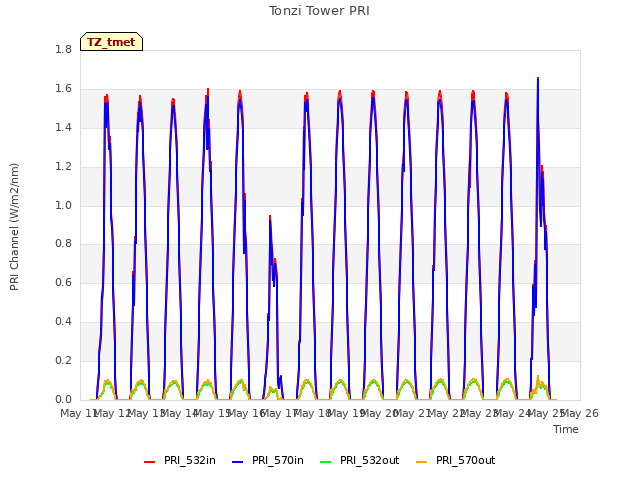Click the PRI Channel (W/m2/nm) axis label

[x=14, y=227]
